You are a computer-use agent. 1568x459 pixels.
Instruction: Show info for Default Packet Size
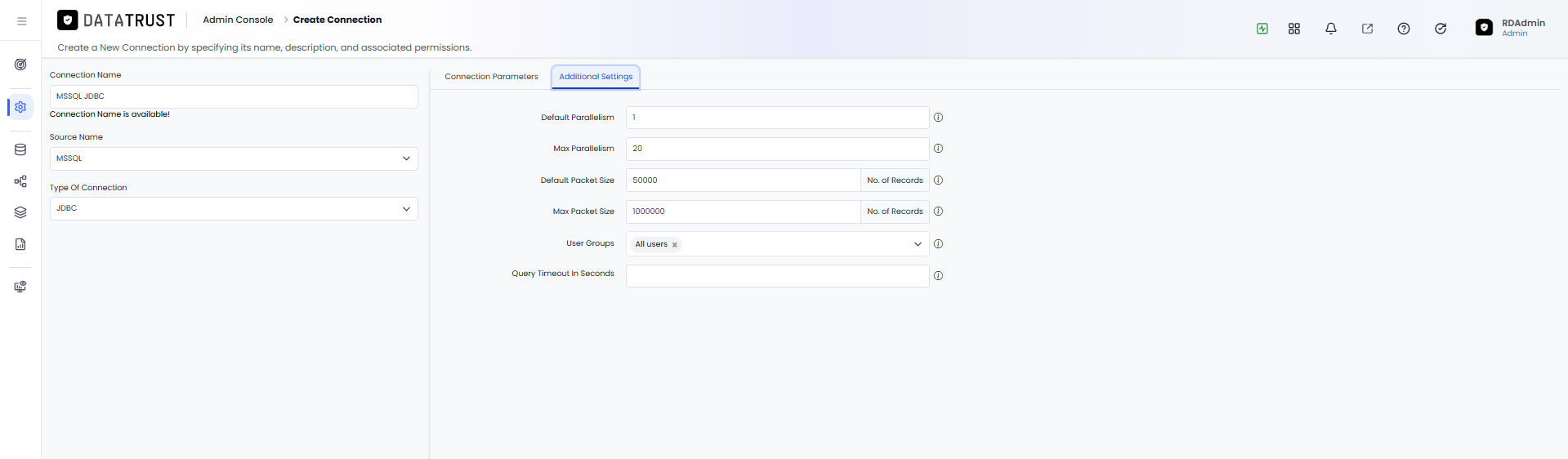tap(938, 180)
